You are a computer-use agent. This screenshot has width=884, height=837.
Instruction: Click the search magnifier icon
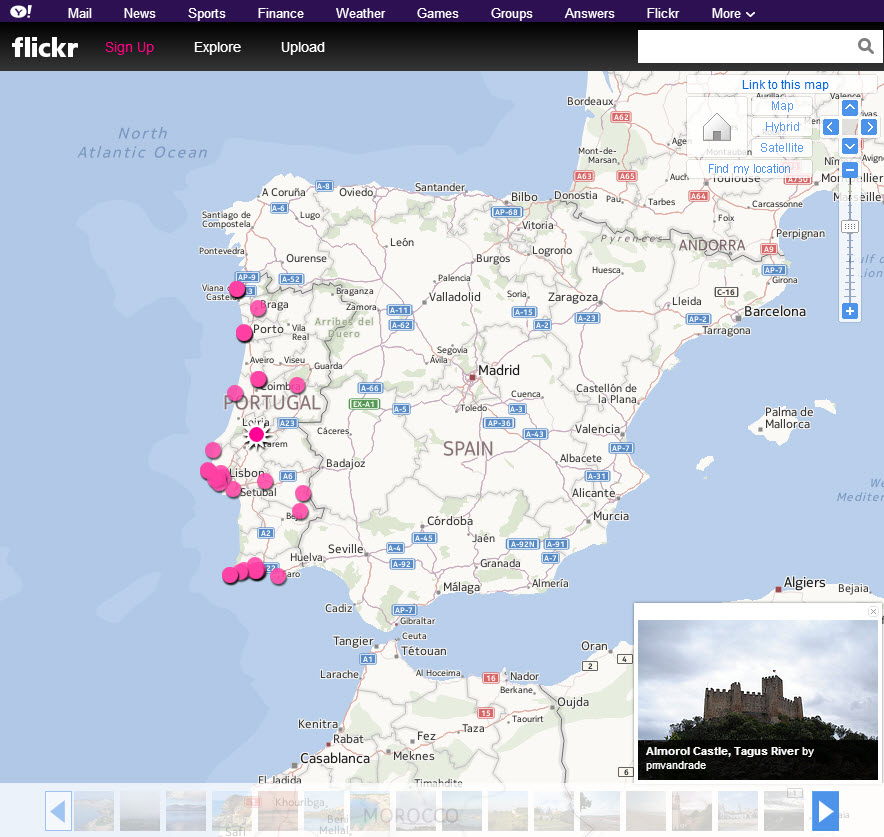click(865, 46)
